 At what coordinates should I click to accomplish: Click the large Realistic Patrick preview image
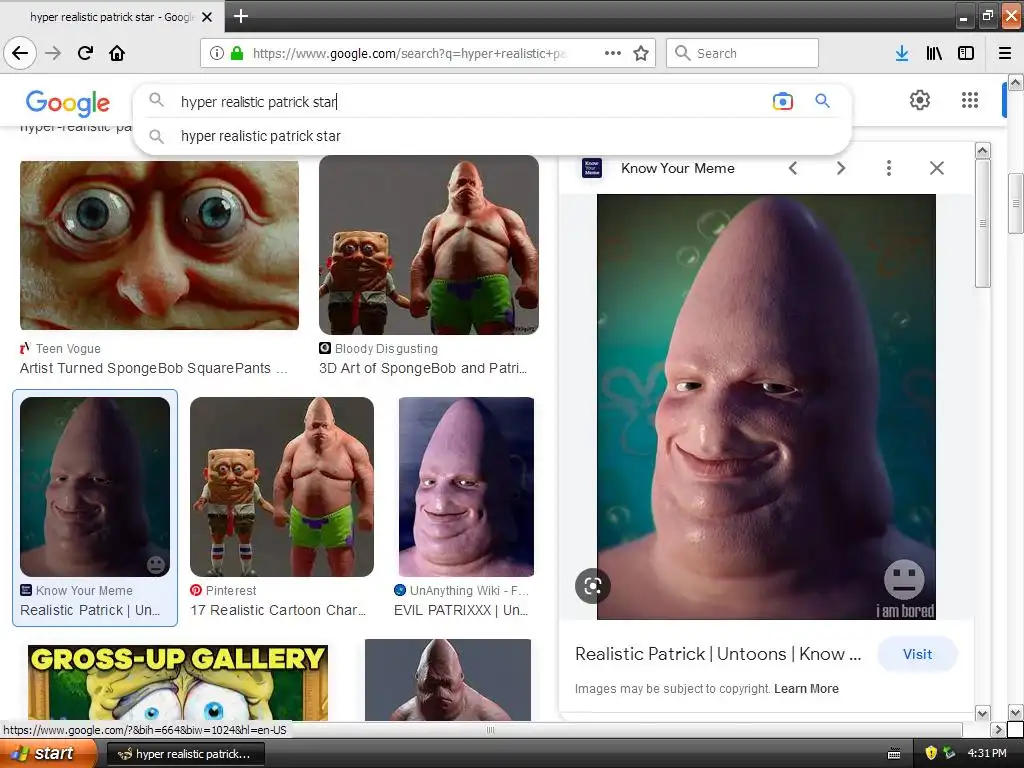tap(766, 407)
